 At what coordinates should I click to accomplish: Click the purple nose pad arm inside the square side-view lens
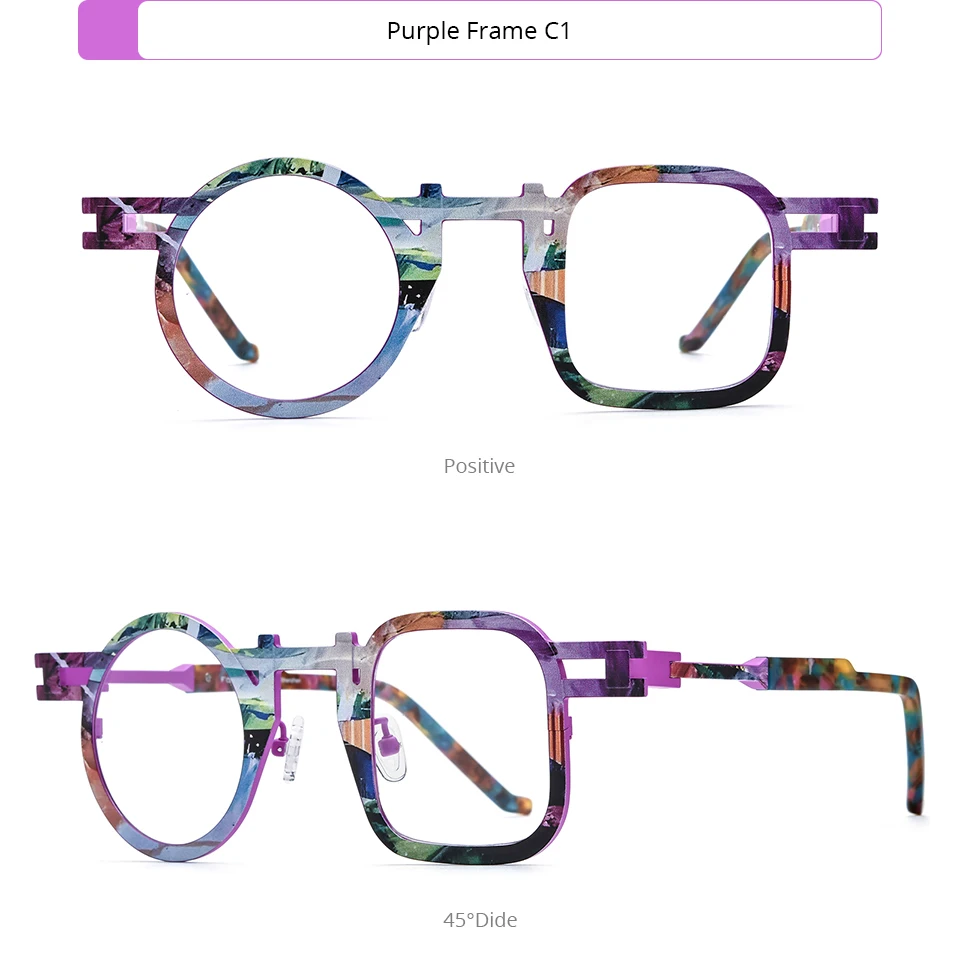click(388, 740)
